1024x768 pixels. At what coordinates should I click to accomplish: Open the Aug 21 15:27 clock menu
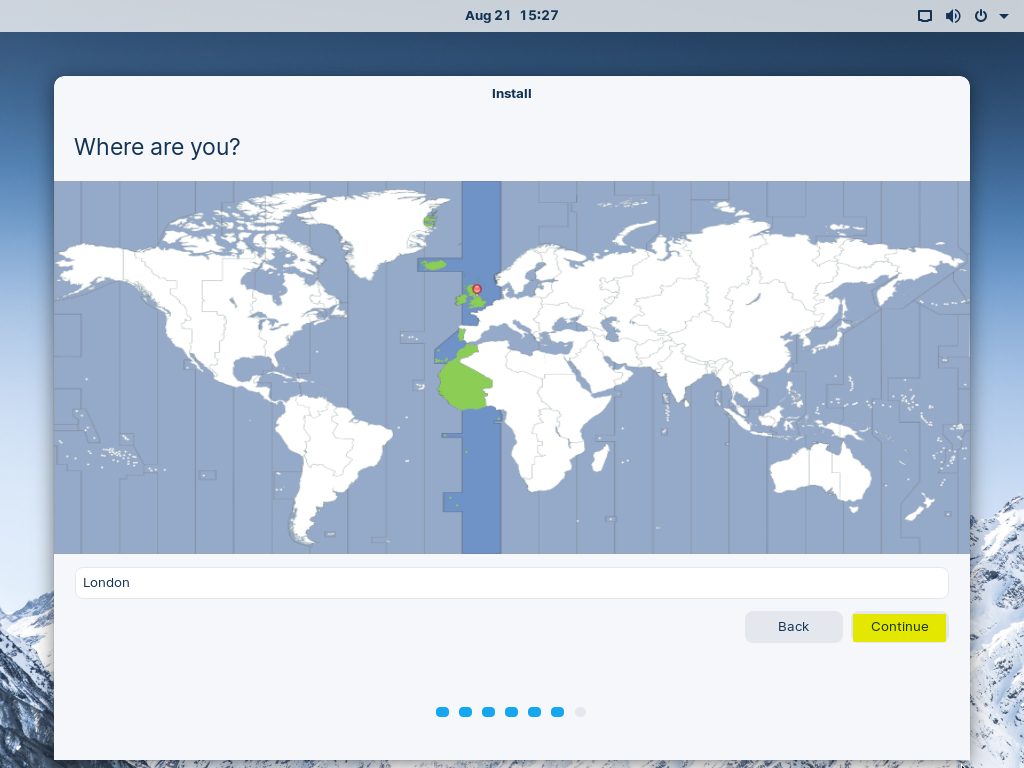click(x=511, y=16)
